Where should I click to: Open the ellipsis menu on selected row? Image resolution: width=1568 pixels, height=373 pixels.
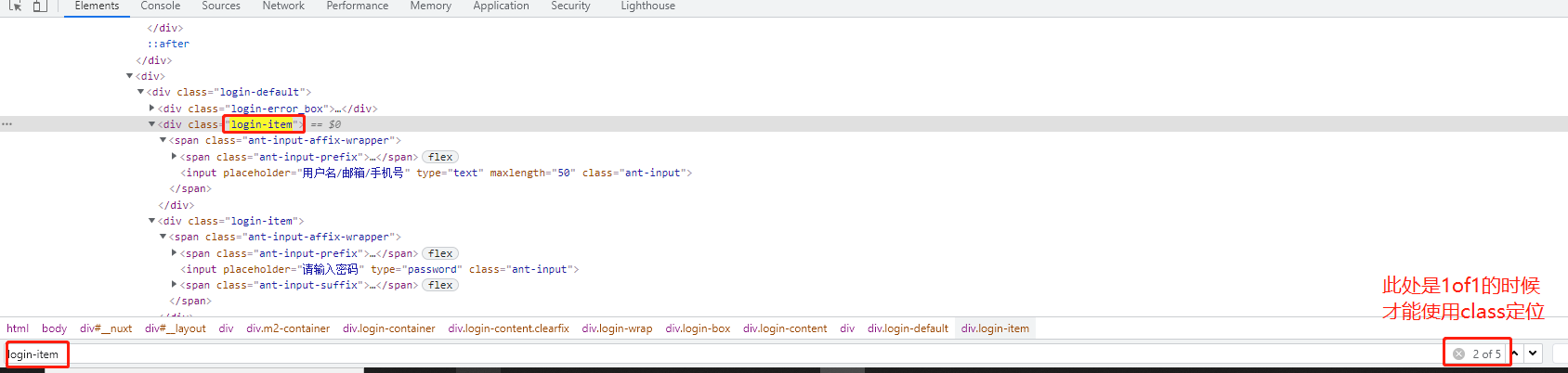pyautogui.click(x=7, y=124)
